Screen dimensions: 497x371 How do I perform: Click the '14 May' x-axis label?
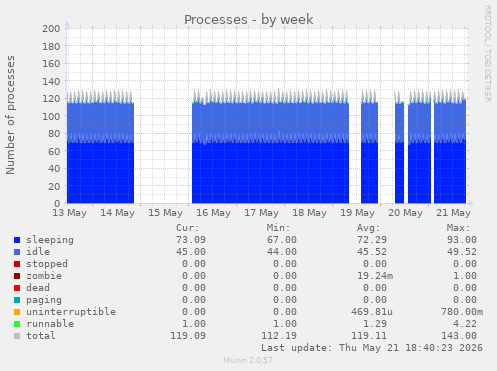coord(117,213)
